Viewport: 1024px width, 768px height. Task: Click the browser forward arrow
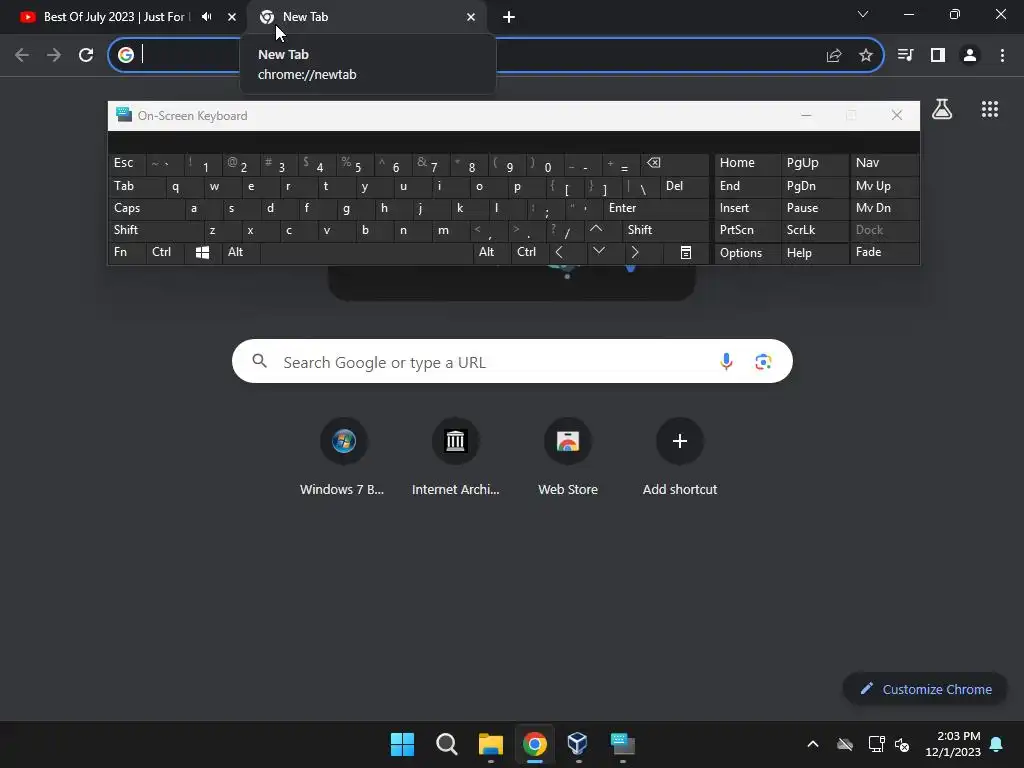point(54,56)
